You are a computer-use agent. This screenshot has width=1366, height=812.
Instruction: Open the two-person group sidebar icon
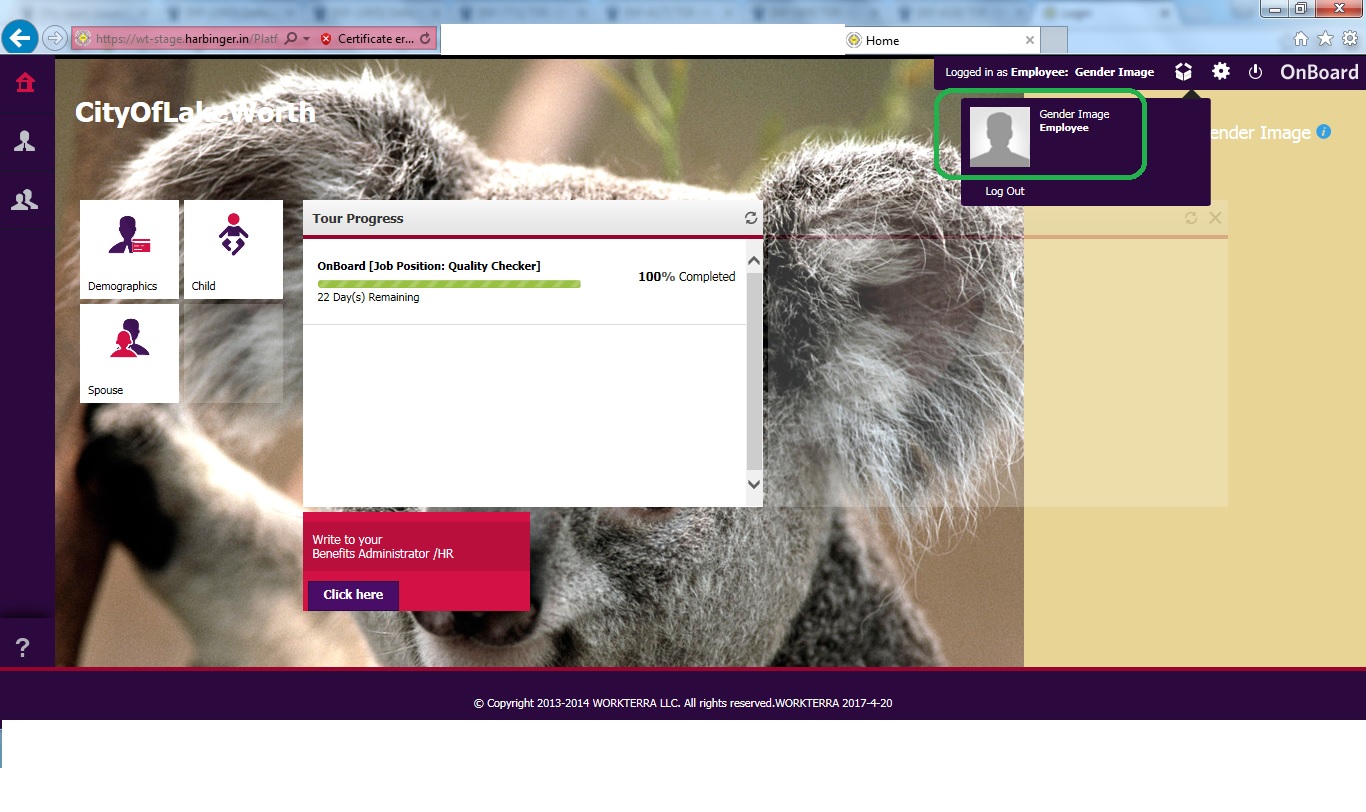tap(25, 200)
